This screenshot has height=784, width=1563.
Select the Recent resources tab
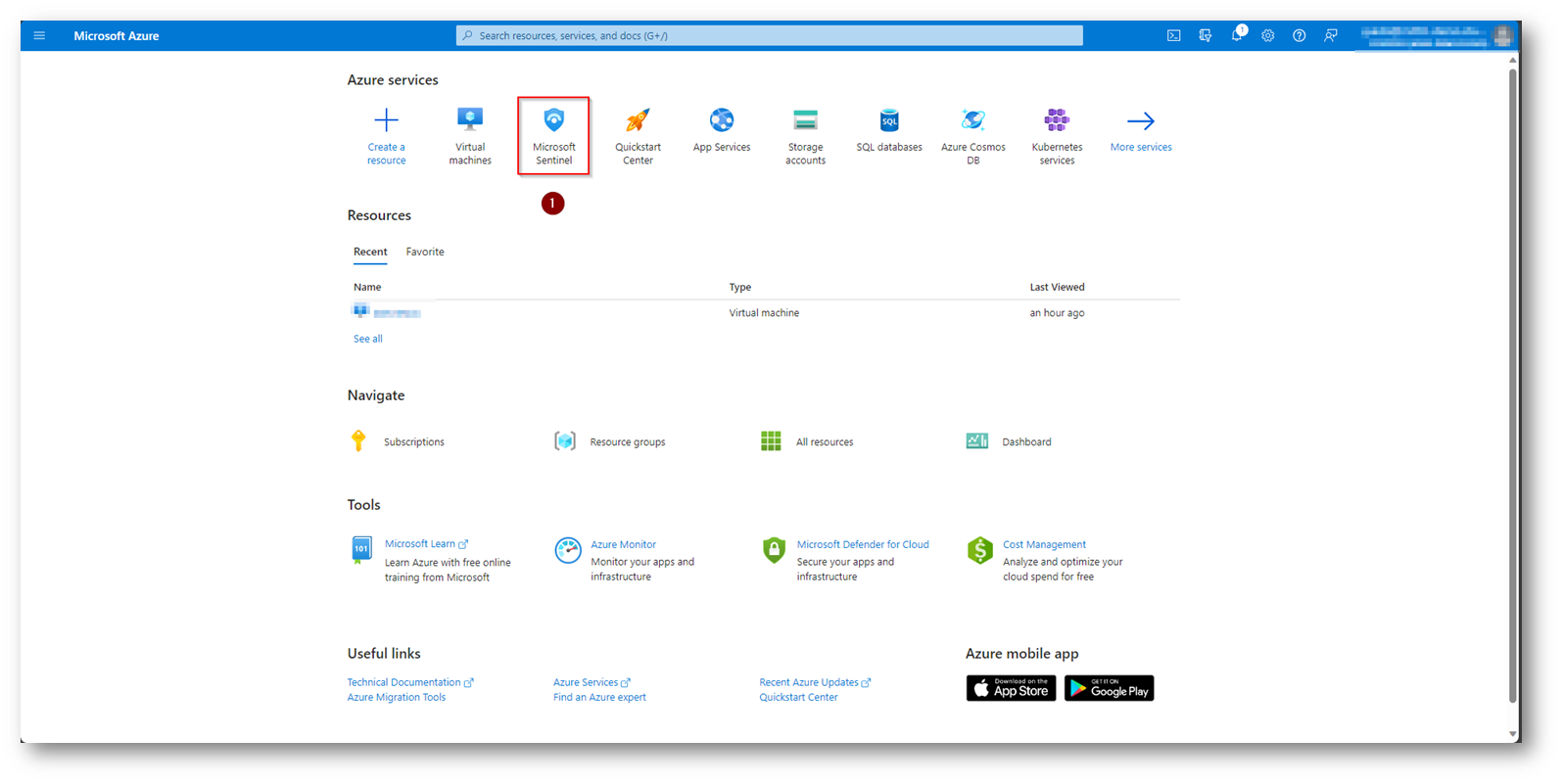tap(370, 253)
